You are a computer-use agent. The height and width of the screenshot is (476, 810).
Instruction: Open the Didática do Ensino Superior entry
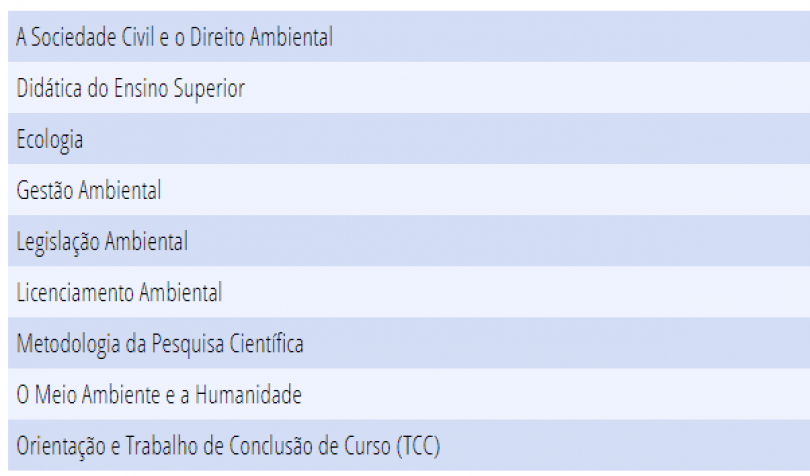point(409,87)
